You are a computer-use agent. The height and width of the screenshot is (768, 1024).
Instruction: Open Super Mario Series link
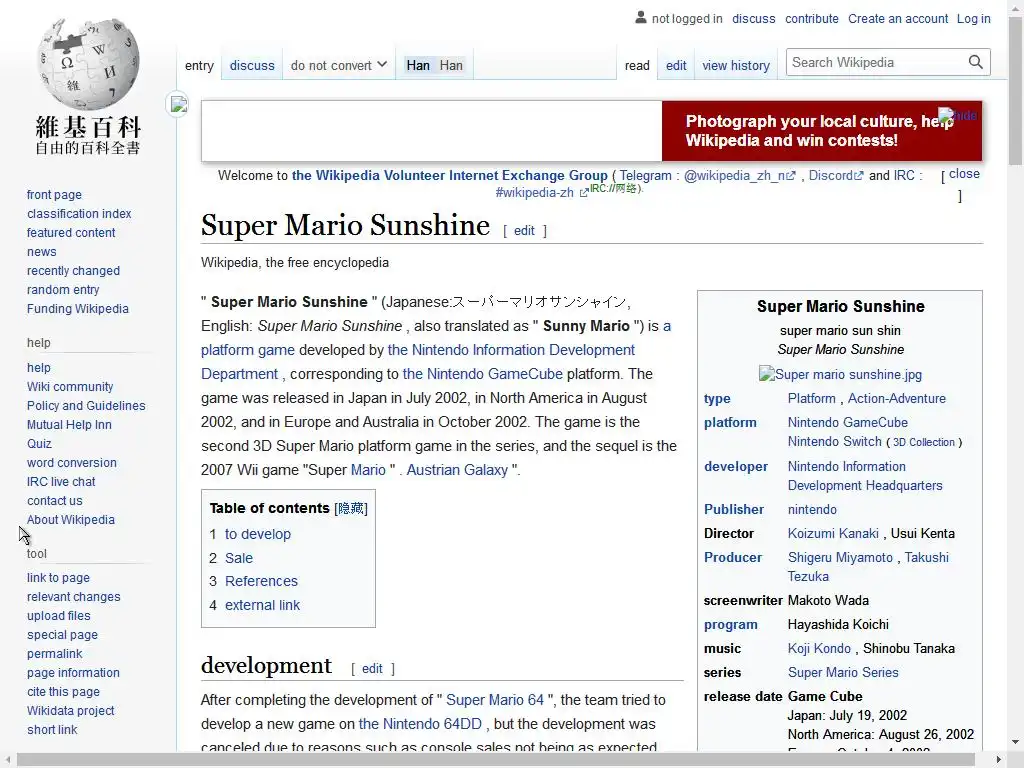pos(843,673)
